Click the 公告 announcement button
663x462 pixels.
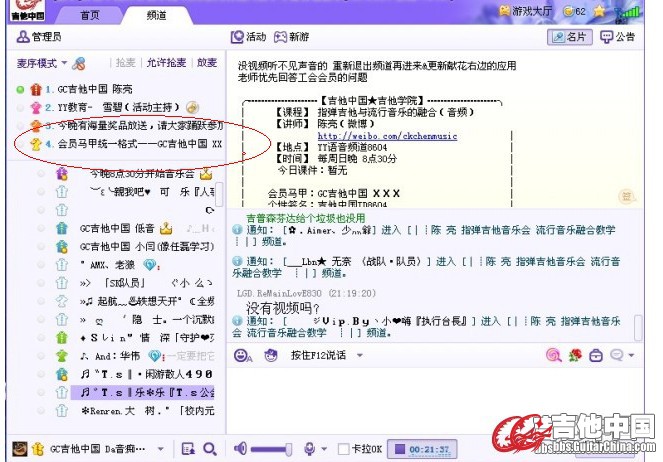tap(618, 37)
